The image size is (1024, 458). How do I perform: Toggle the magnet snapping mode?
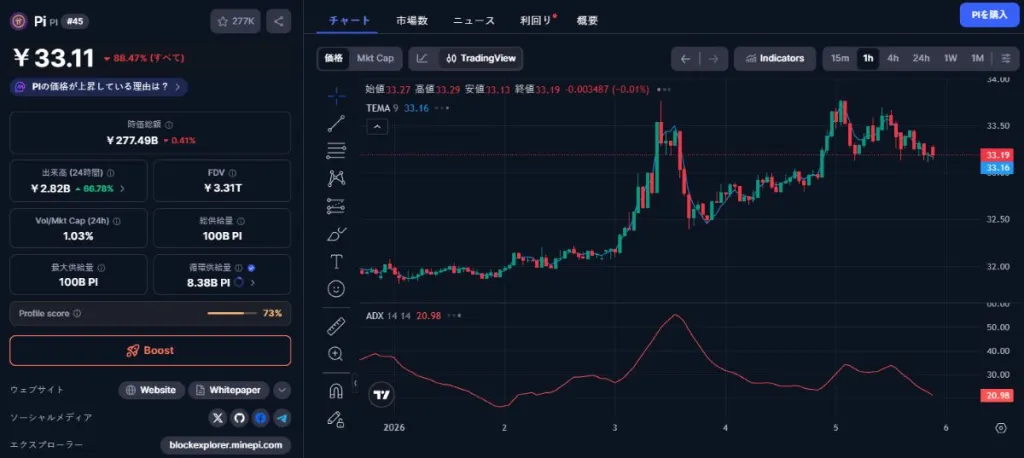point(336,391)
